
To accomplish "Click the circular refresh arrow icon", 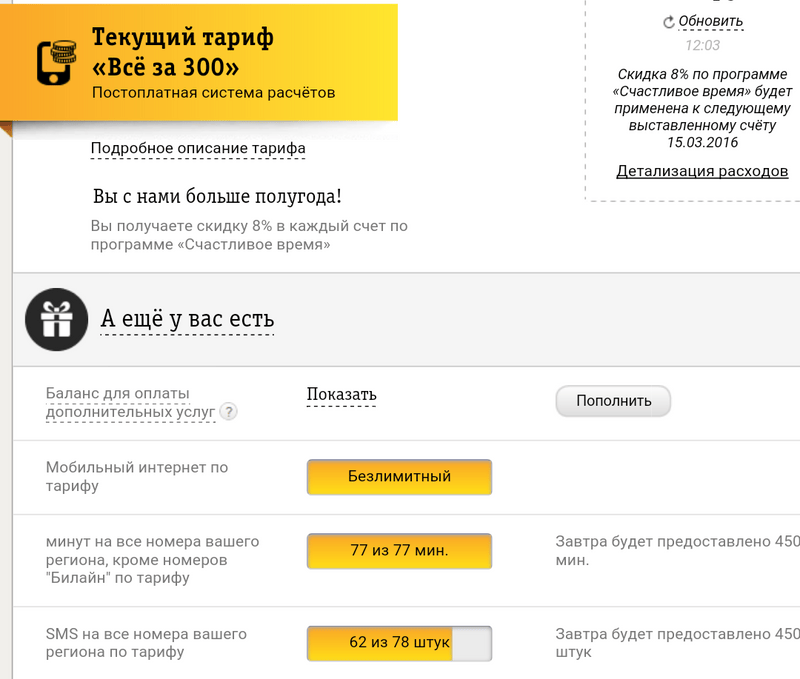I will click(669, 22).
